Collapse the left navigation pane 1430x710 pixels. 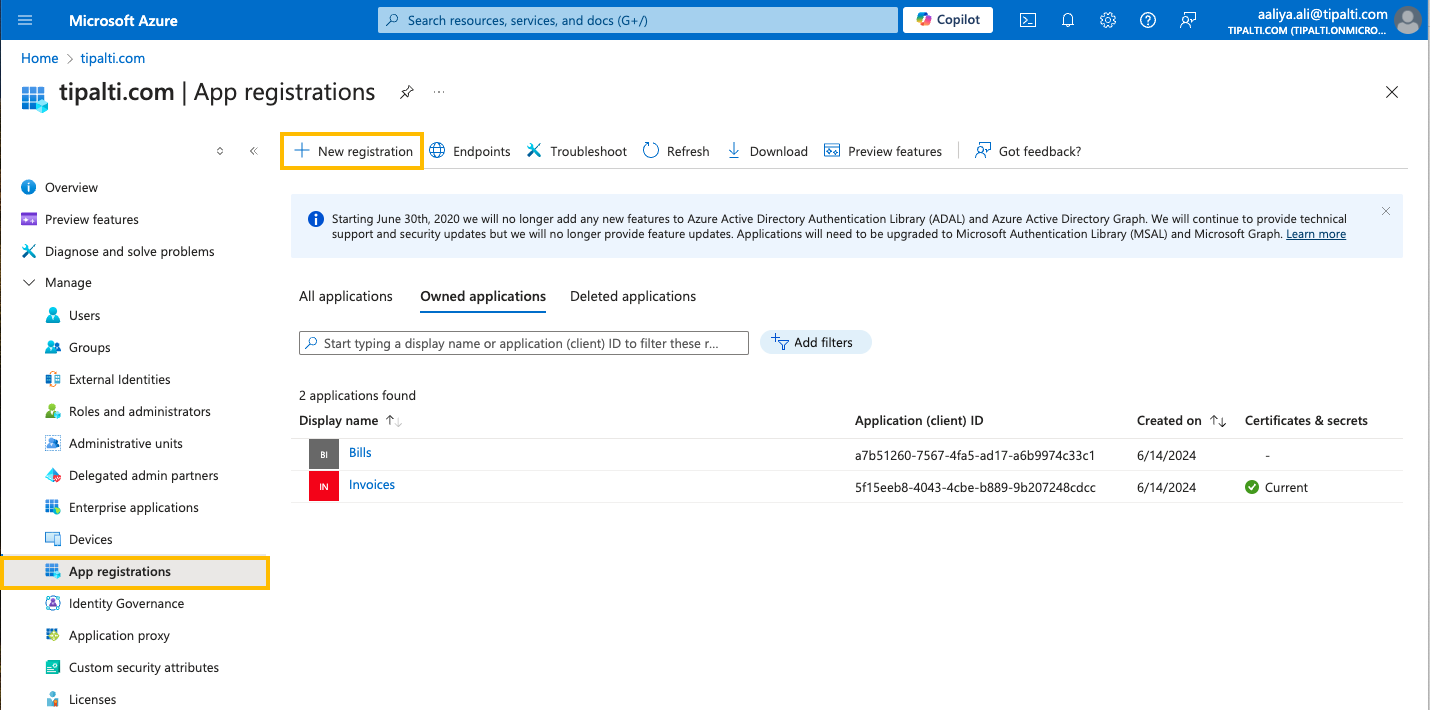point(253,151)
